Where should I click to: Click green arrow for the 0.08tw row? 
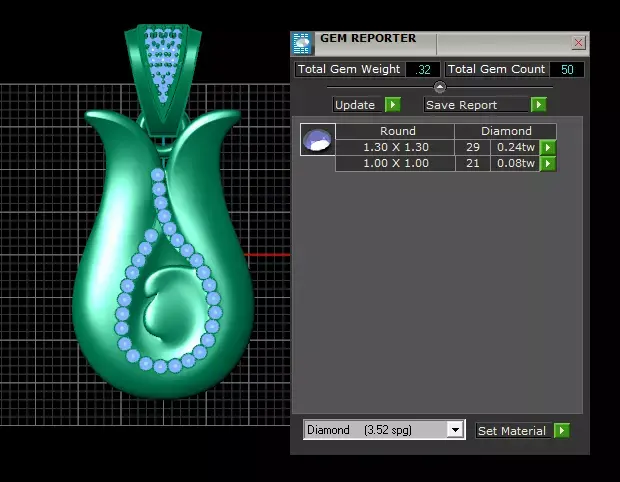(548, 163)
